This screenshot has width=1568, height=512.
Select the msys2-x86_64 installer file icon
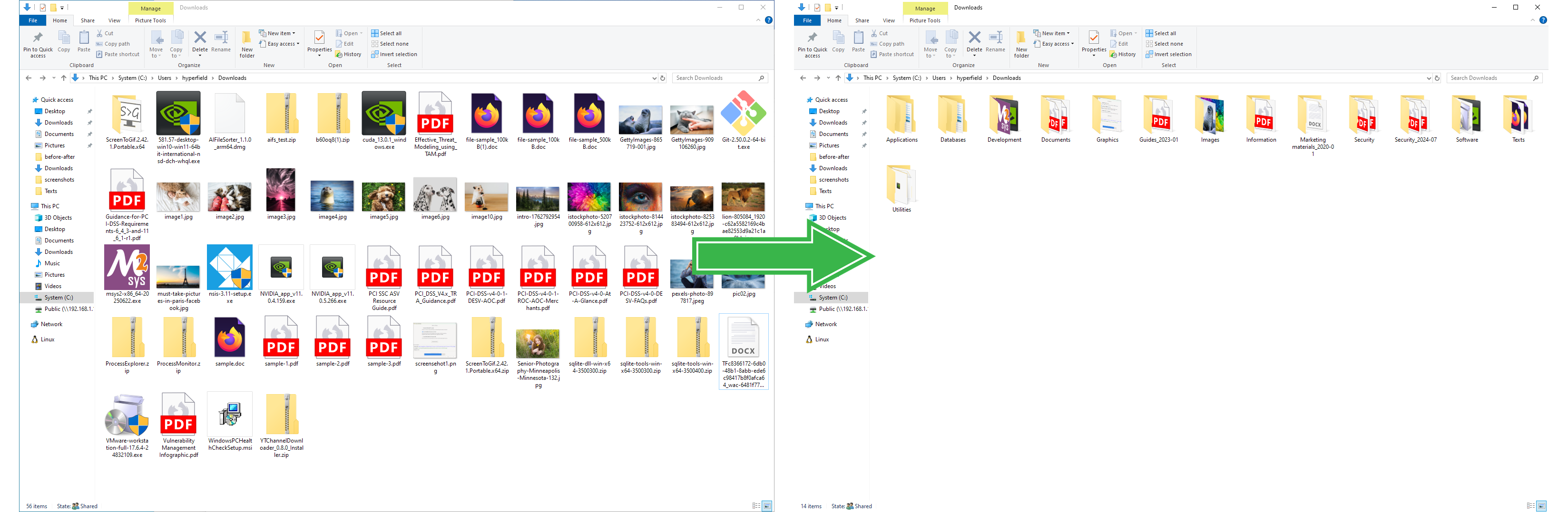127,268
